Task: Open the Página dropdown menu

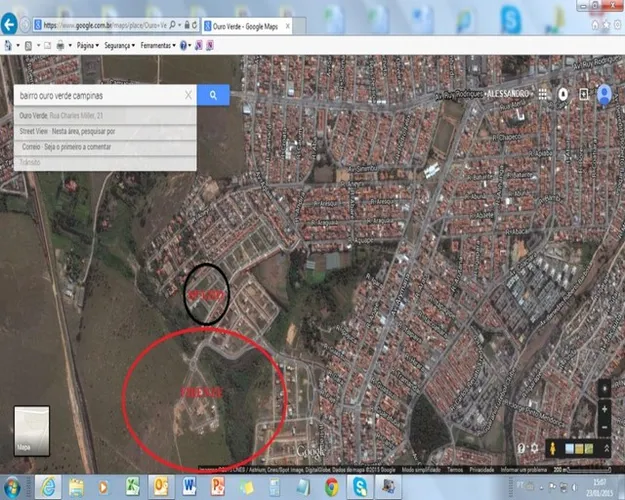Action: [x=88, y=45]
